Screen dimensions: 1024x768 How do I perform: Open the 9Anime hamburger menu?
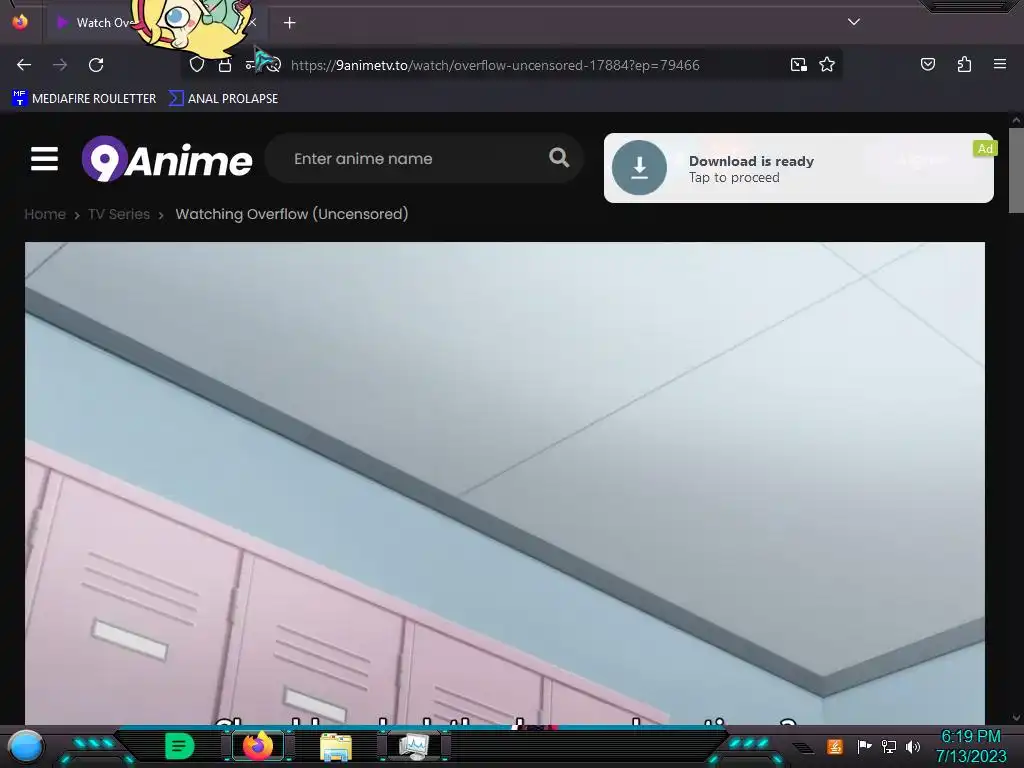(x=44, y=159)
